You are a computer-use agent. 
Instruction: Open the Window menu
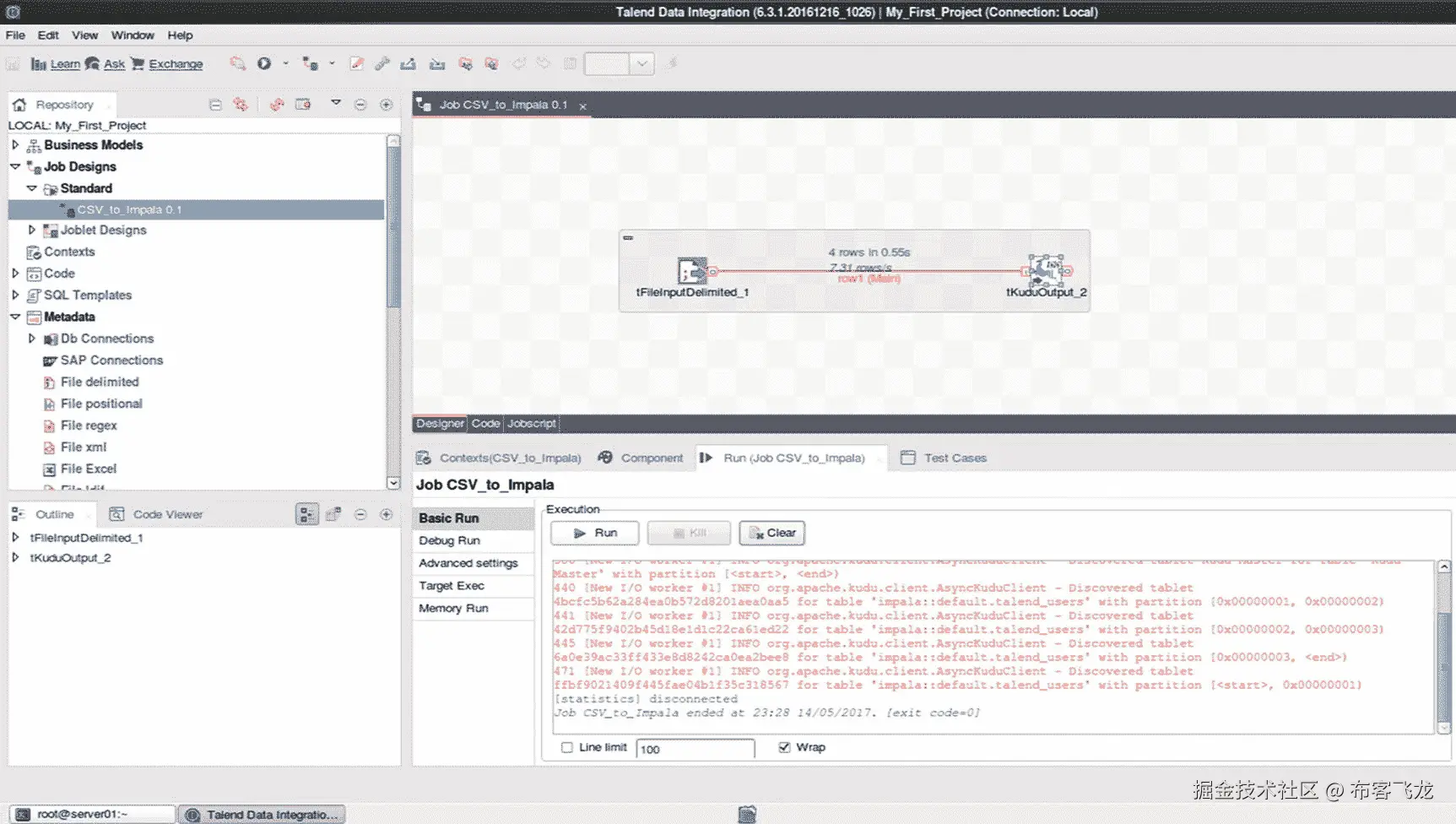(x=133, y=35)
